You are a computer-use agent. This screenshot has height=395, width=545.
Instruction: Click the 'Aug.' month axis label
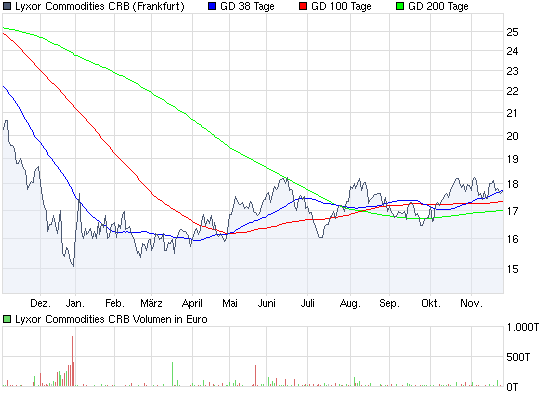coord(350,304)
